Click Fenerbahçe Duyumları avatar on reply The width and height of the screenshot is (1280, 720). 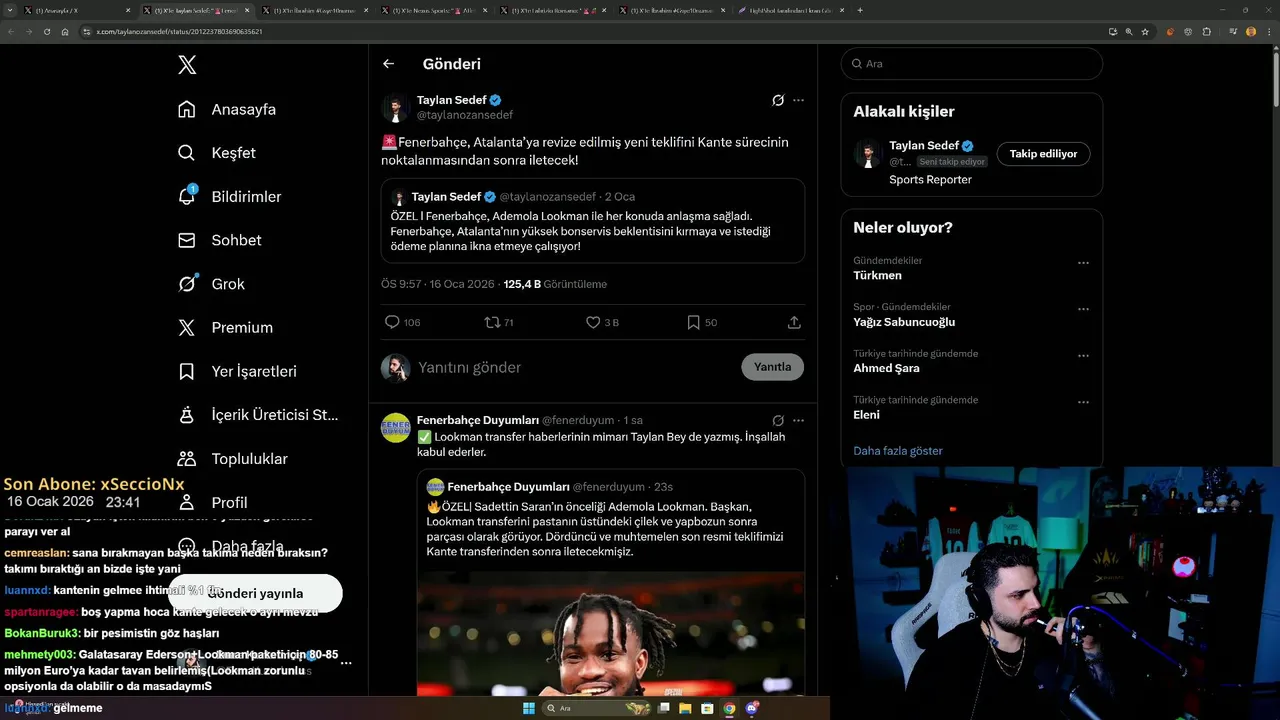point(396,428)
